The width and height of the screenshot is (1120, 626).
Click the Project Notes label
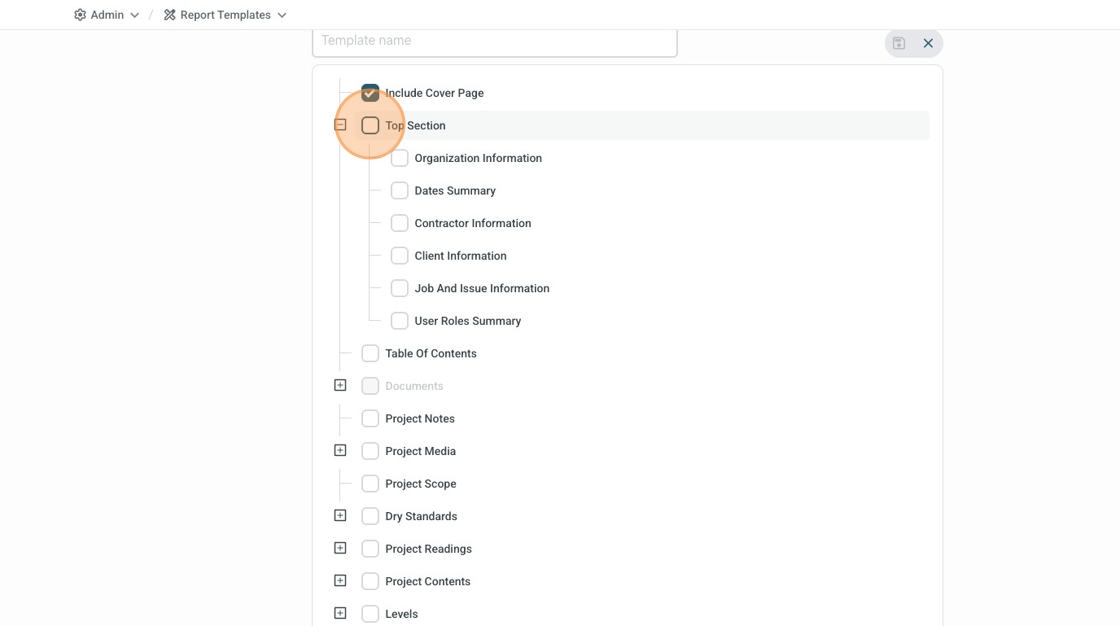point(420,419)
